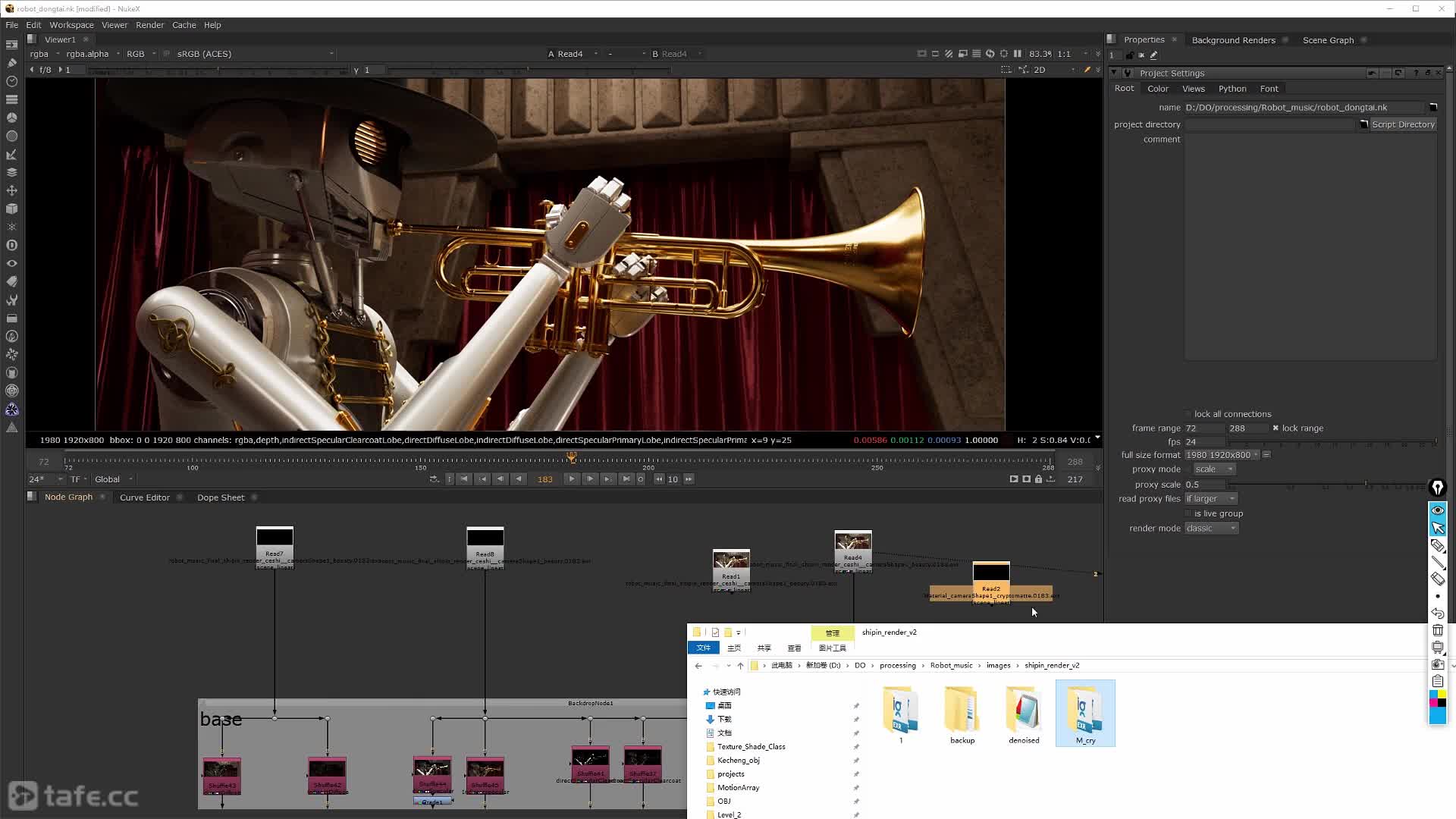
Task: Select the M_cry folder in Explorer window
Action: point(1085,714)
